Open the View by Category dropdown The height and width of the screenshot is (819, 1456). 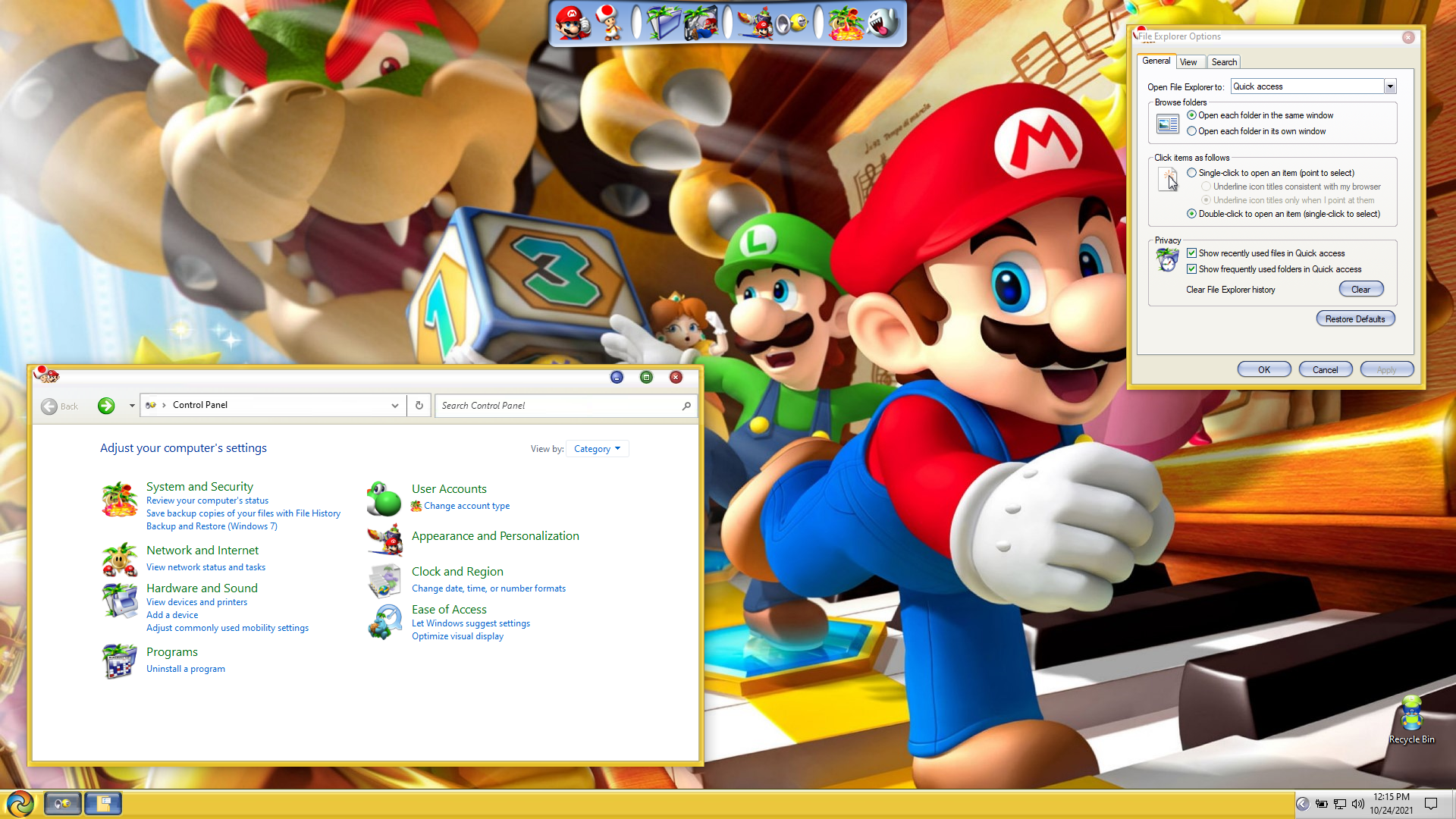(597, 449)
